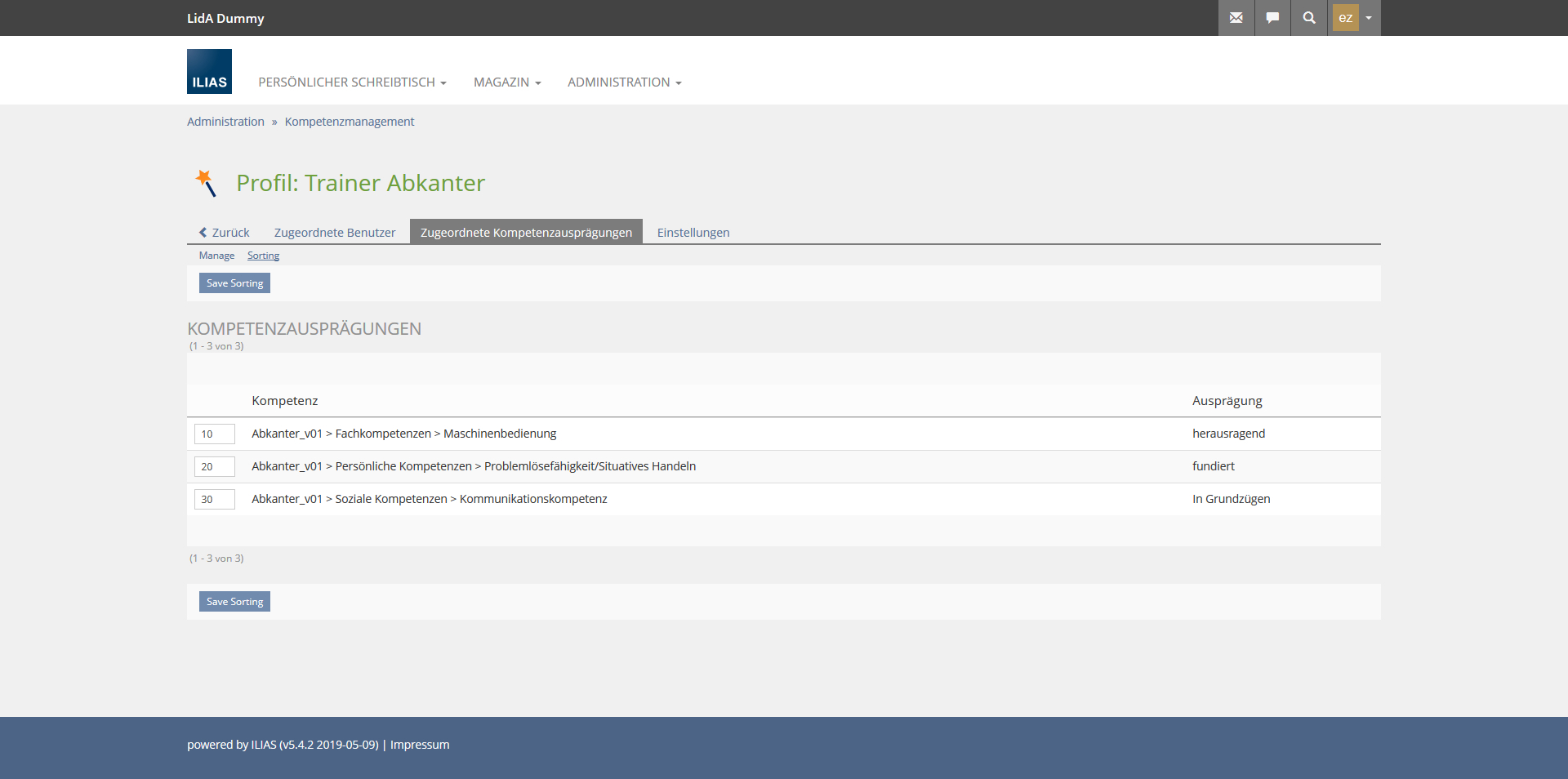Click the magic wand profile icon
Screen dimensions: 1568x779
pyautogui.click(x=207, y=183)
